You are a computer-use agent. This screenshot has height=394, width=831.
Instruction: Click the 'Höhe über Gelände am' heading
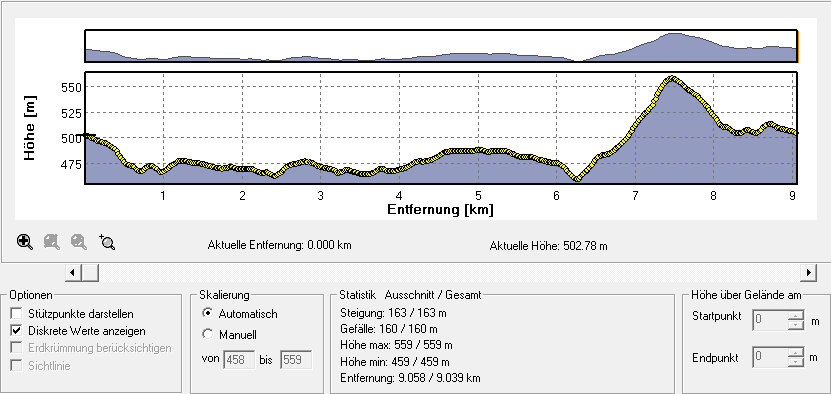tap(746, 295)
